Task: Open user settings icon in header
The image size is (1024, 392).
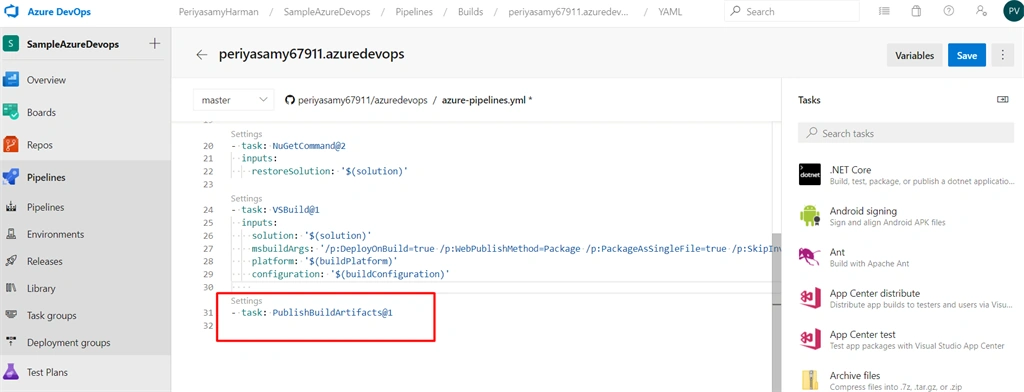Action: 981,11
